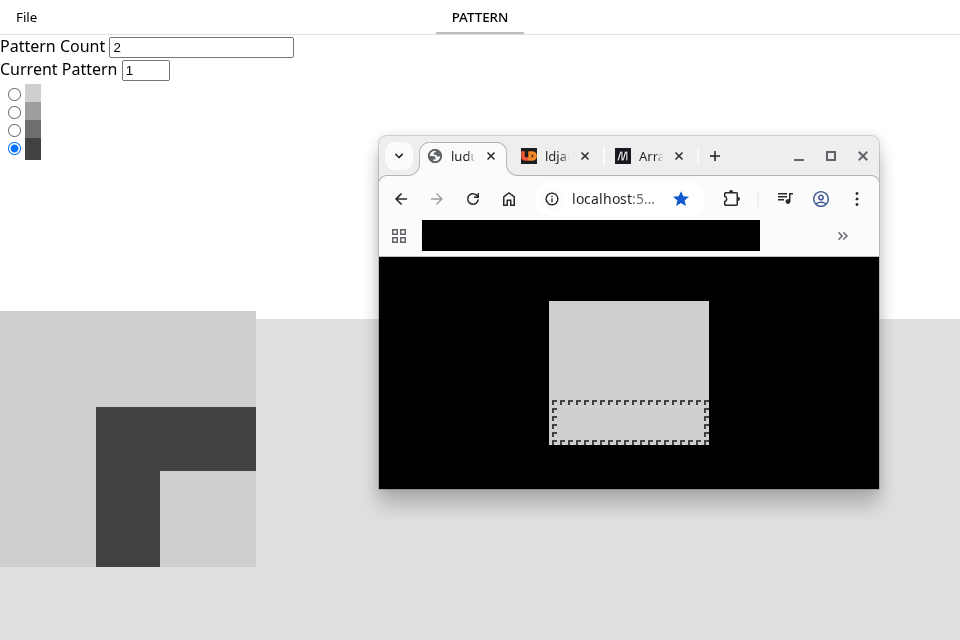Toggle the bookmark star for this page

point(681,199)
